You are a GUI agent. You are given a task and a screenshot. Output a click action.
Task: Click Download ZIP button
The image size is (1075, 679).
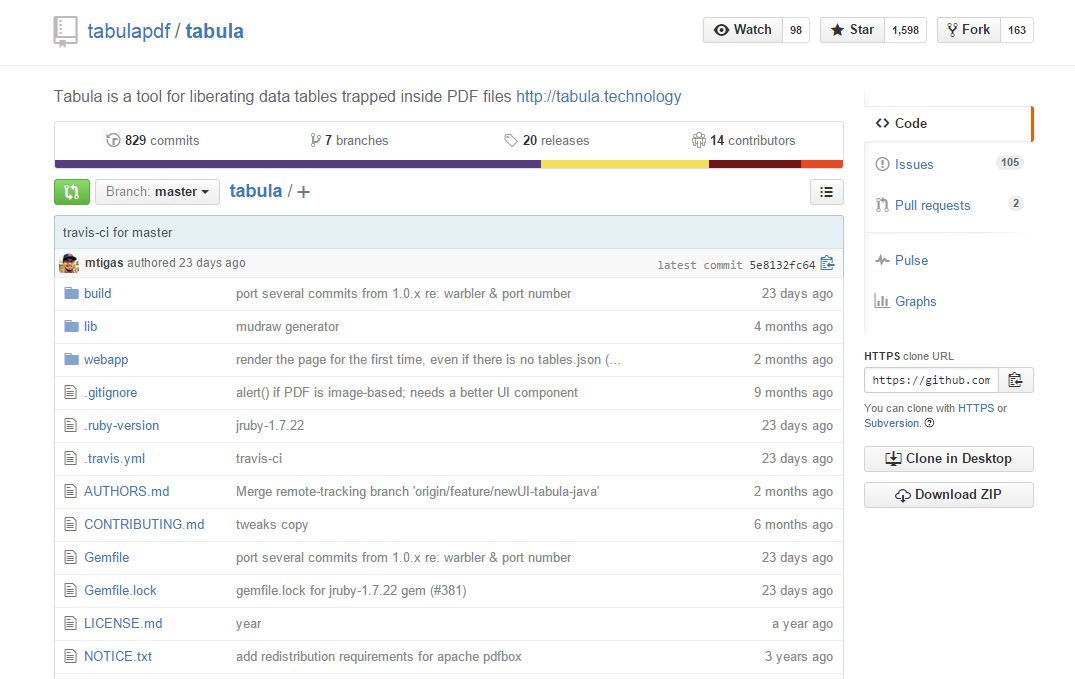tap(949, 495)
